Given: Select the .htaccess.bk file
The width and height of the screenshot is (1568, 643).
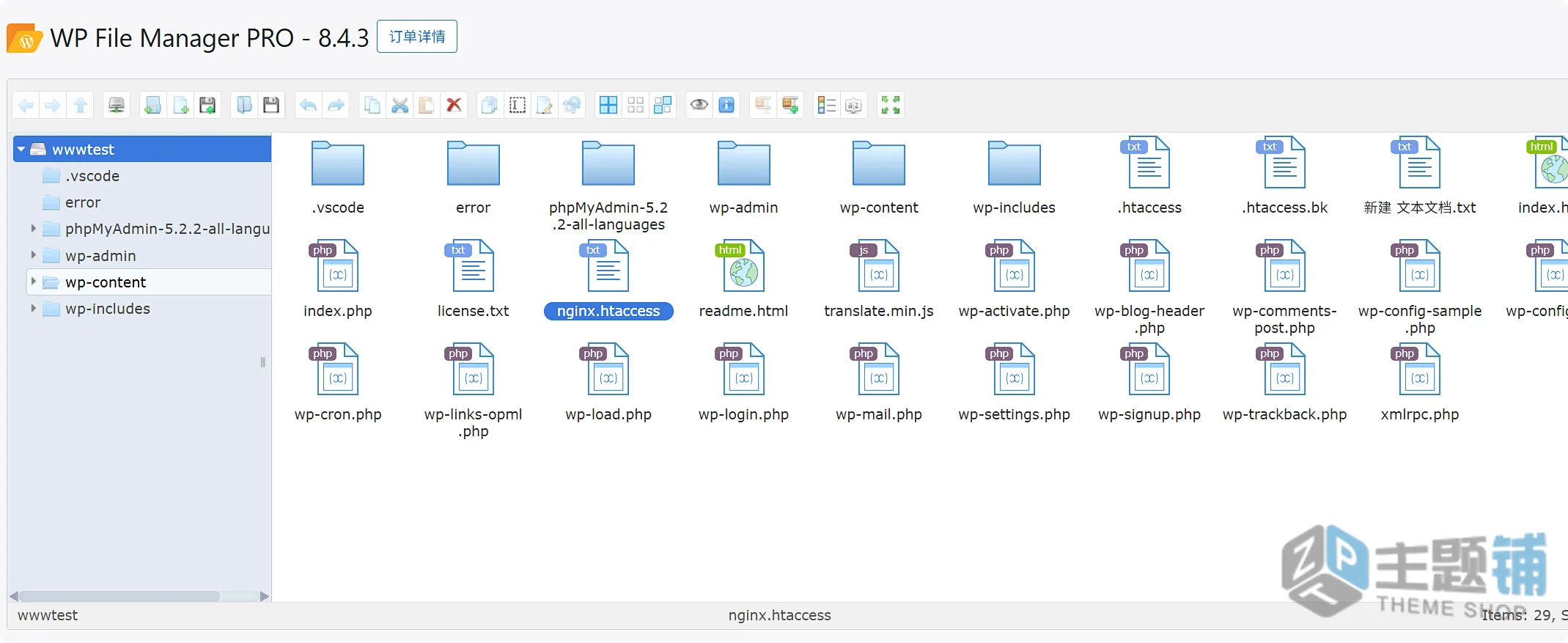Looking at the screenshot, I should tap(1284, 177).
